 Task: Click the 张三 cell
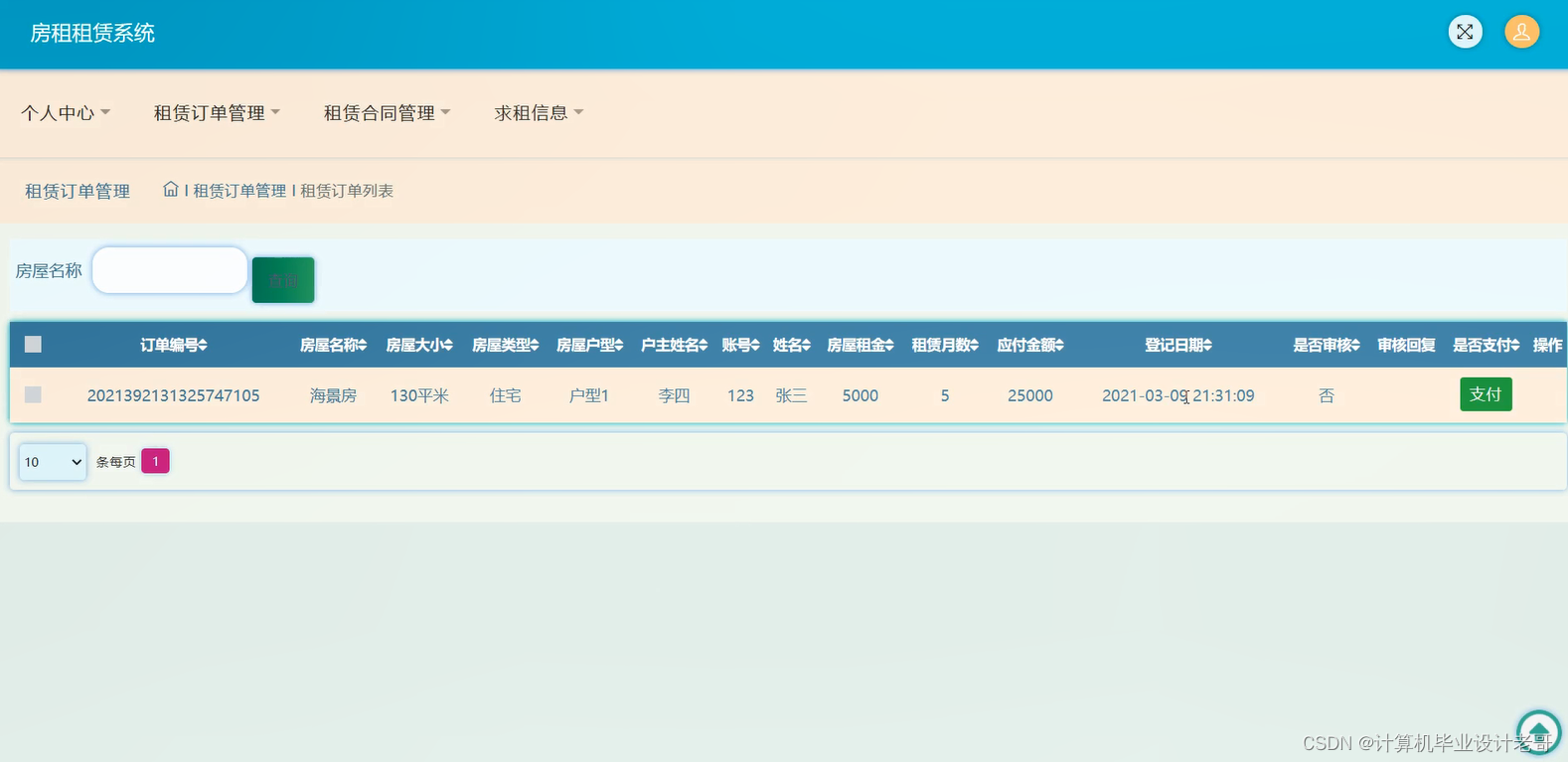pos(791,395)
